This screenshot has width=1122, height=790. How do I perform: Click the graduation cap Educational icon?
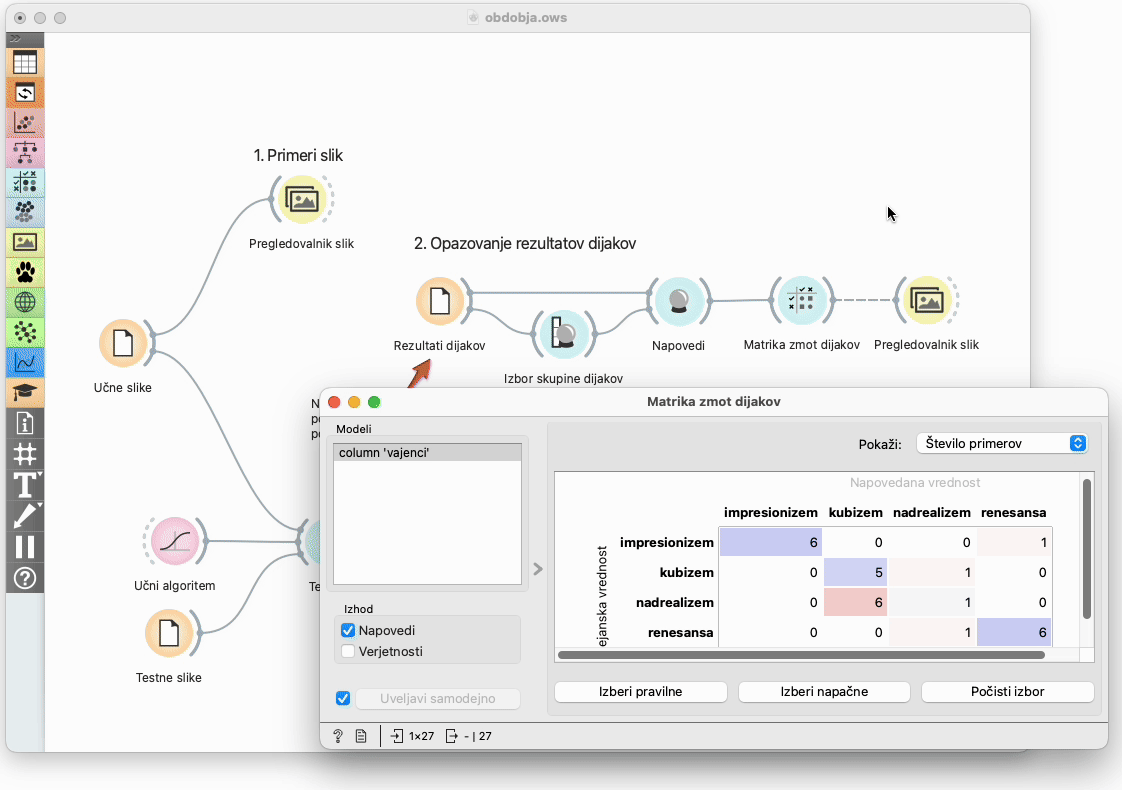[25, 393]
